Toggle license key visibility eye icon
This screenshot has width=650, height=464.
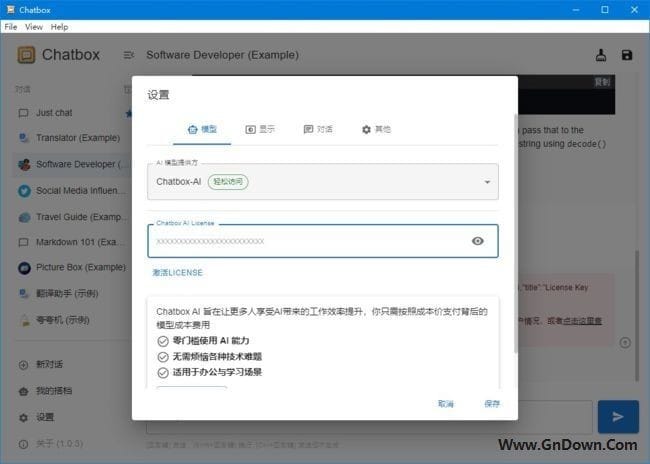point(478,241)
